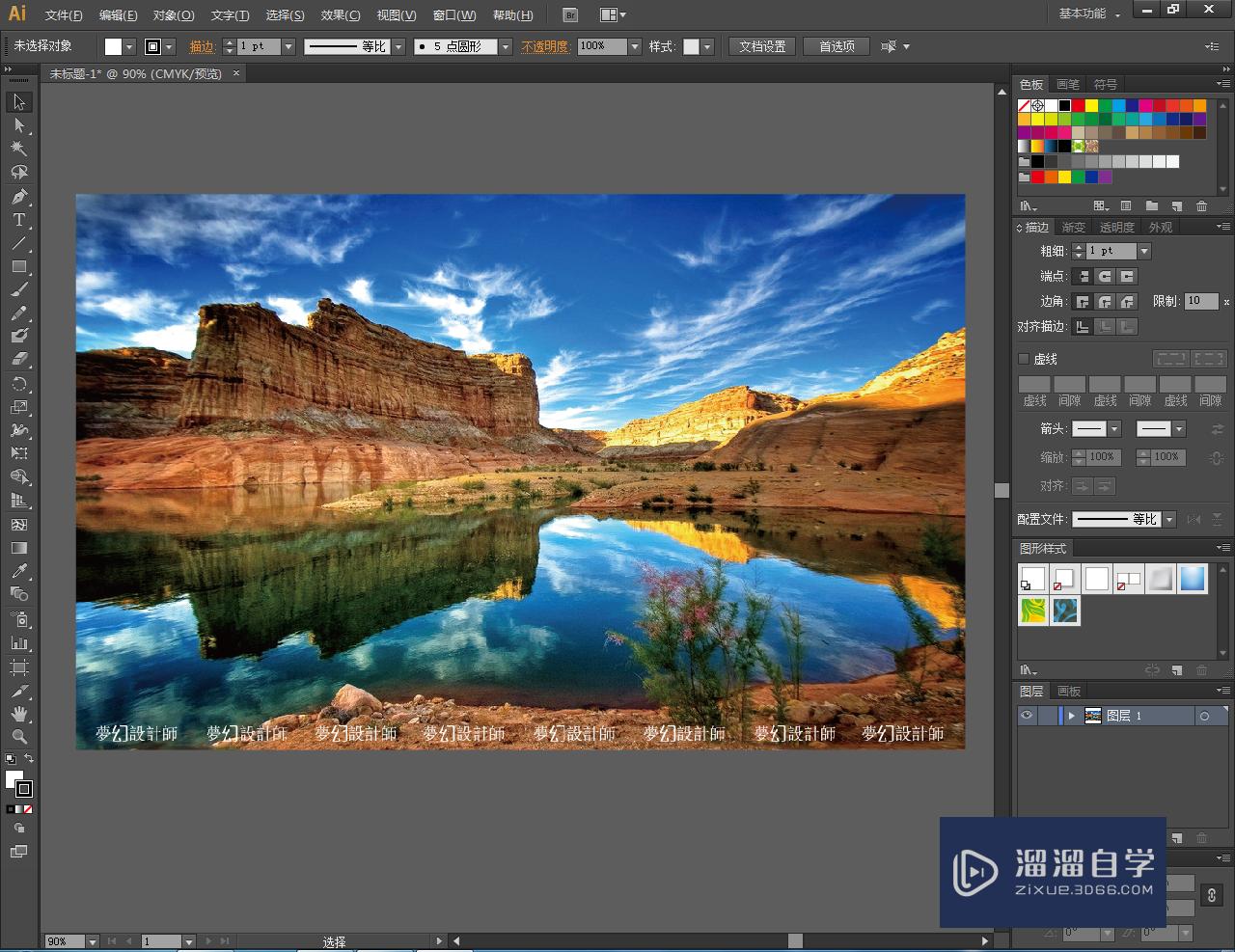Click the 首选项 button
Screen dimensions: 1235x952
tap(837, 46)
